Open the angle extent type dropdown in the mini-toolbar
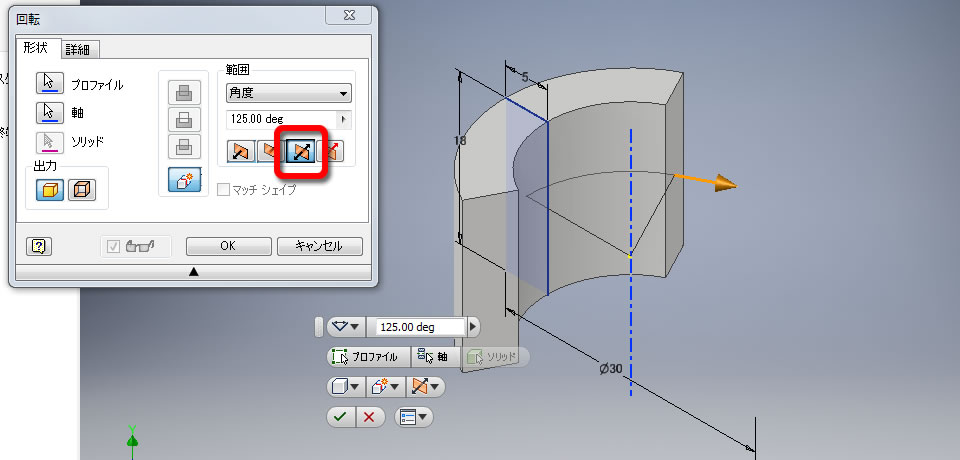Screen dimensions: 960x460 point(346,327)
